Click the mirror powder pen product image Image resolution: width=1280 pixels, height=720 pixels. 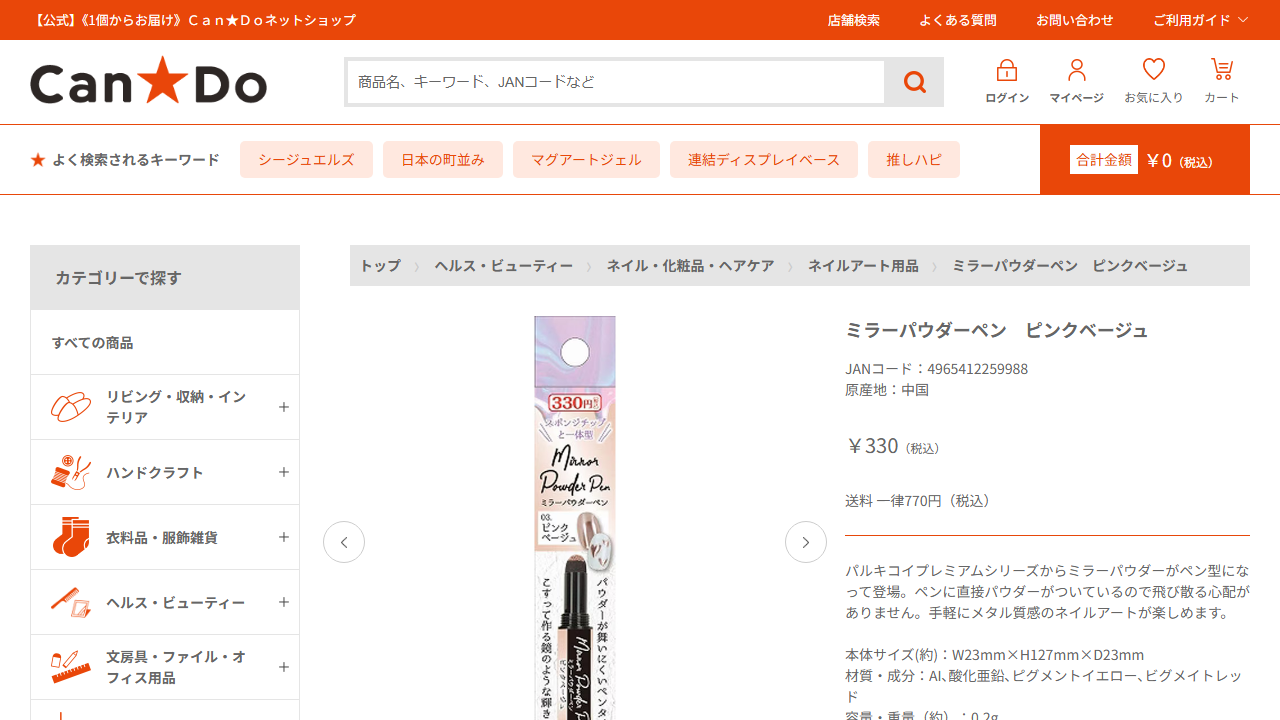pyautogui.click(x=575, y=518)
